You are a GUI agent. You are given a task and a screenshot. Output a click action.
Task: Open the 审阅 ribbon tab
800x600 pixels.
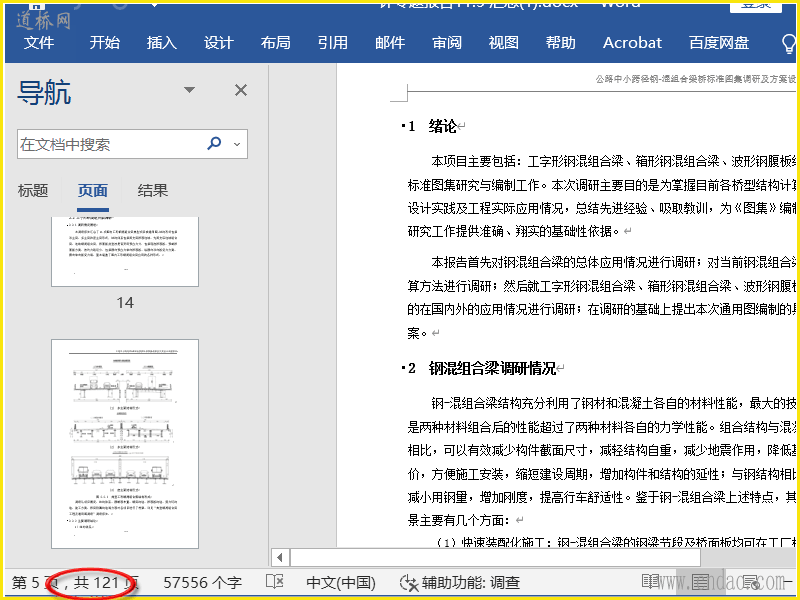pyautogui.click(x=447, y=43)
